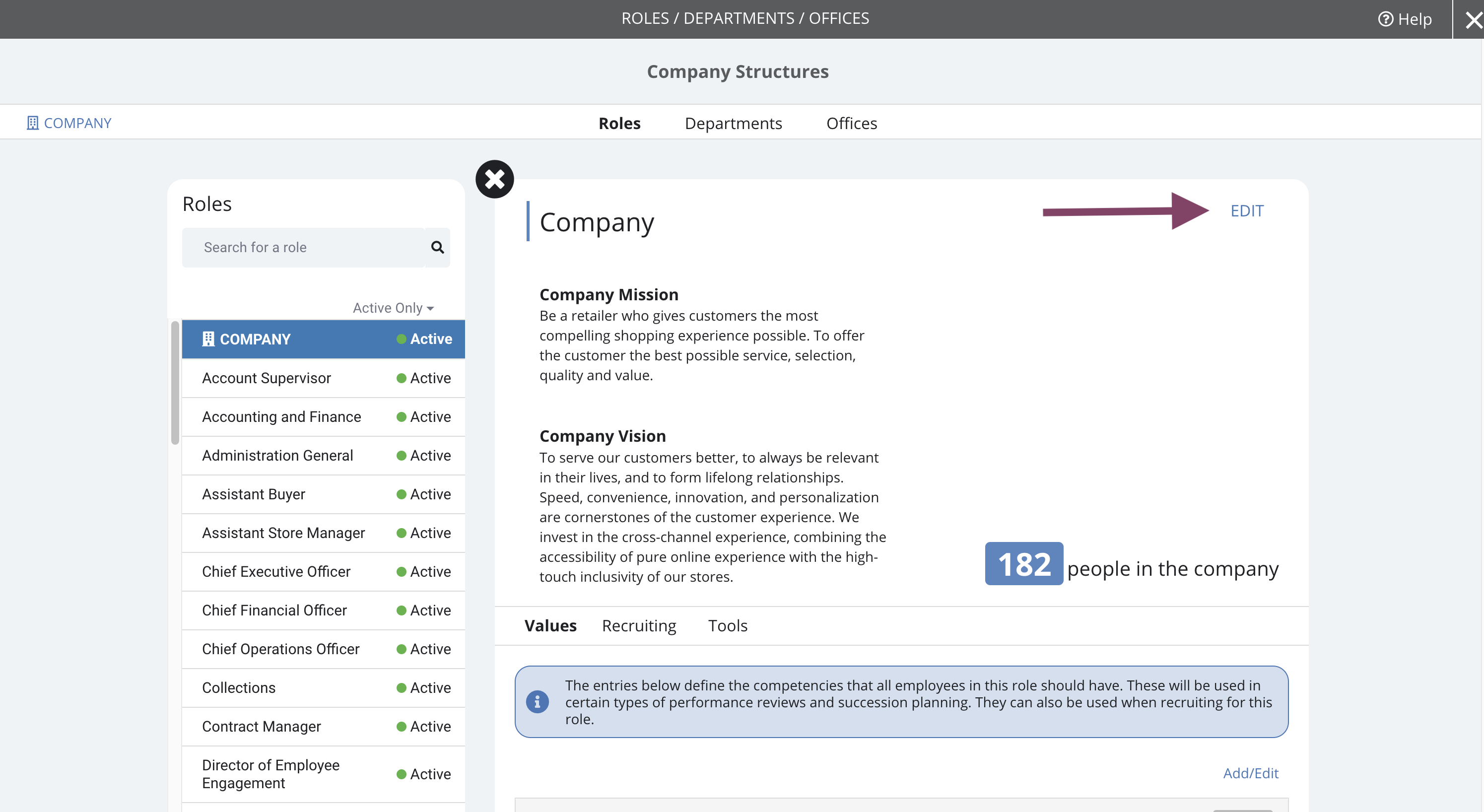Select the Director of Employee Engagement role
The image size is (1484, 812).
click(323, 774)
